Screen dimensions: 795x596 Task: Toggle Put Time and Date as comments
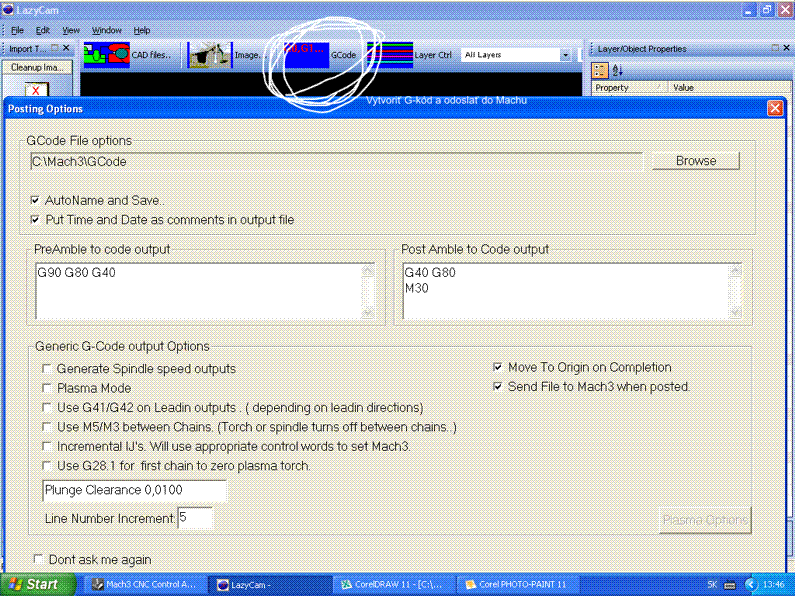(35, 219)
